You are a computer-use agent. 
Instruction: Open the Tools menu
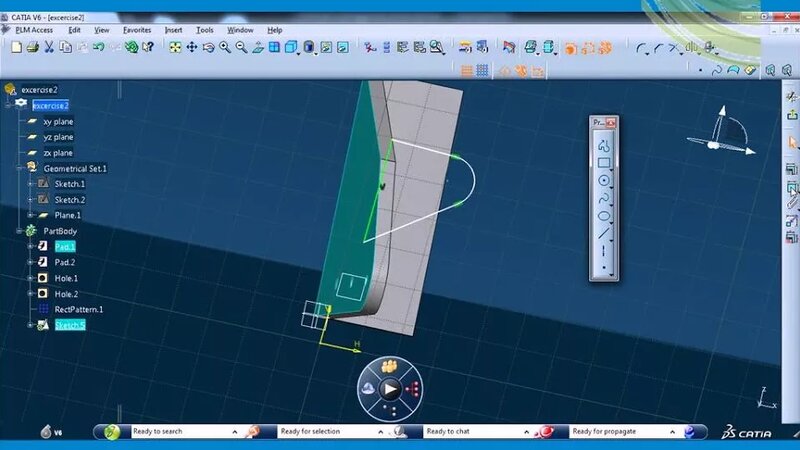click(x=205, y=30)
